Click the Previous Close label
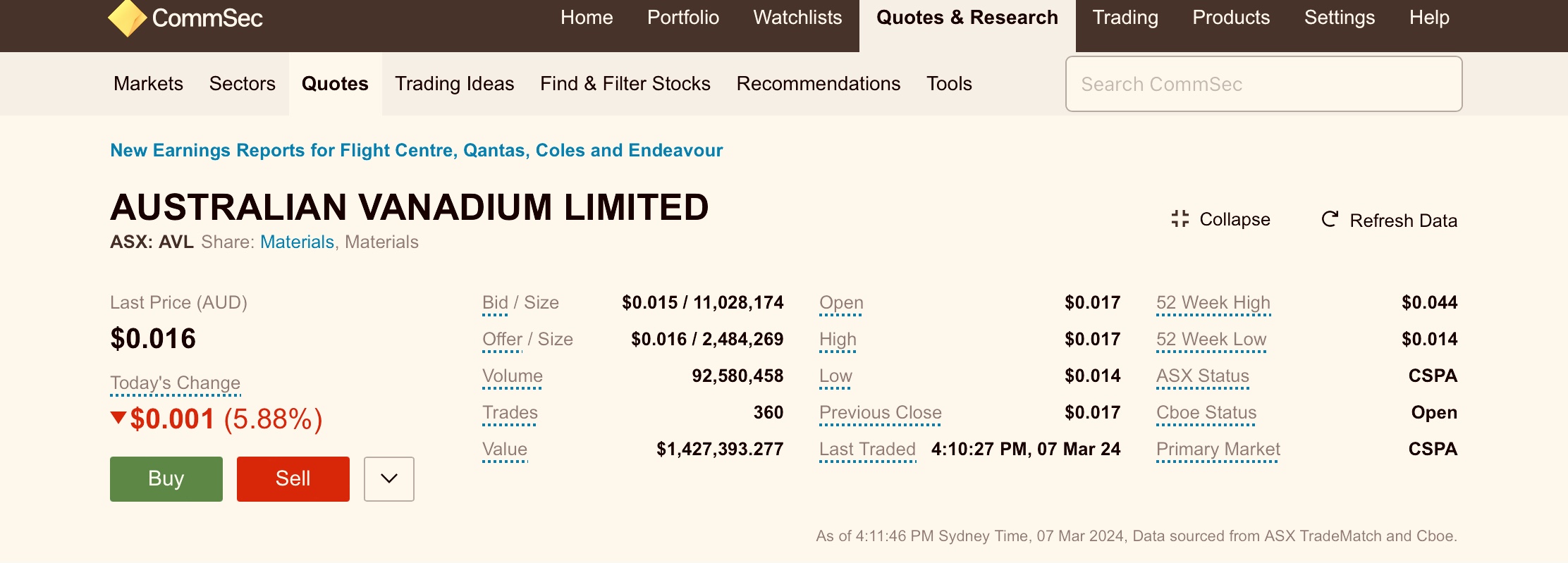Image resolution: width=1568 pixels, height=563 pixels. [881, 412]
